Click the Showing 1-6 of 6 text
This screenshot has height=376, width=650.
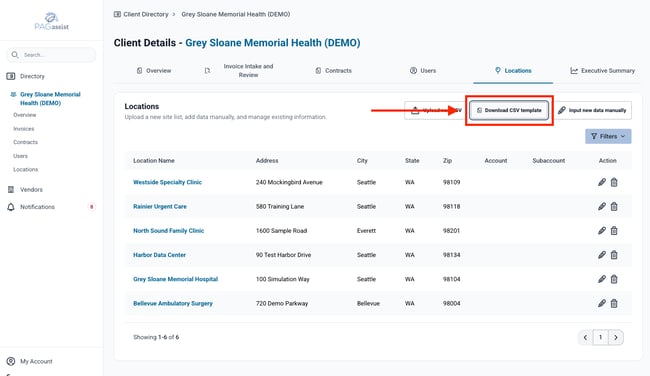click(156, 337)
